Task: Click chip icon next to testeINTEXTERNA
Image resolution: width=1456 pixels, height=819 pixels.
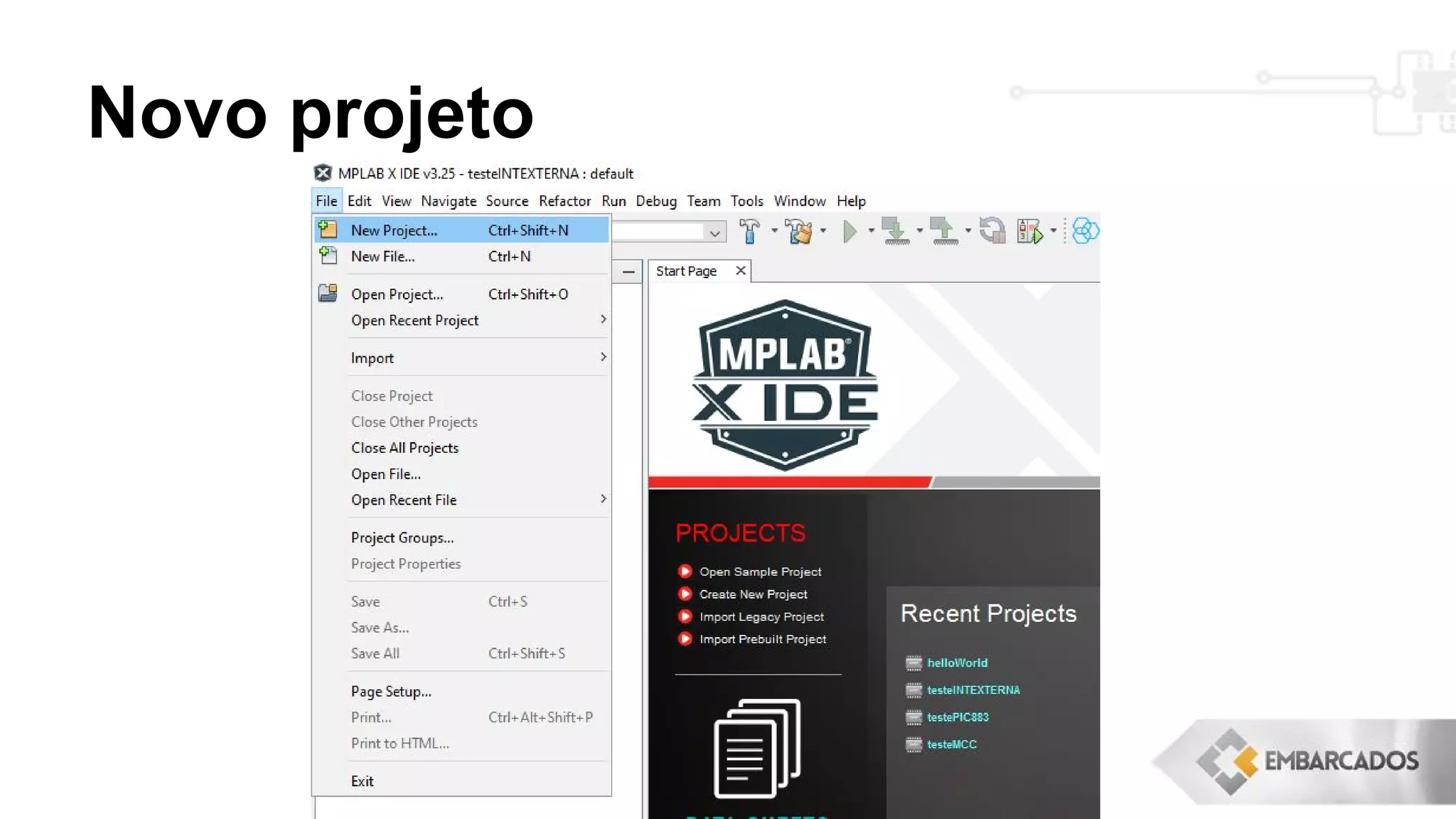Action: [x=914, y=690]
